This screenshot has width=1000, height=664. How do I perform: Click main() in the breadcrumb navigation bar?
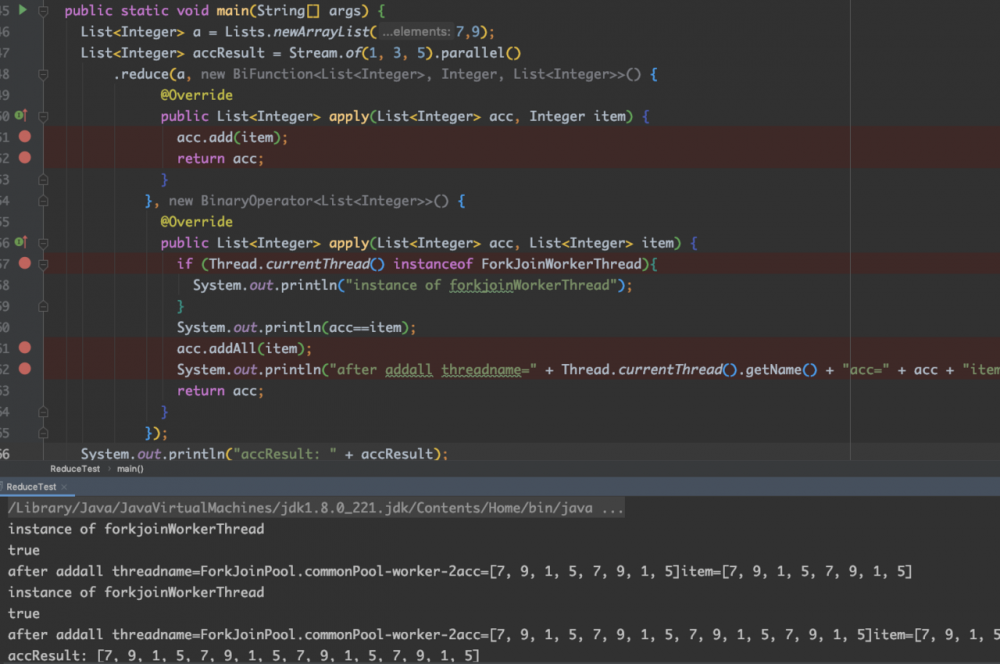(x=130, y=467)
